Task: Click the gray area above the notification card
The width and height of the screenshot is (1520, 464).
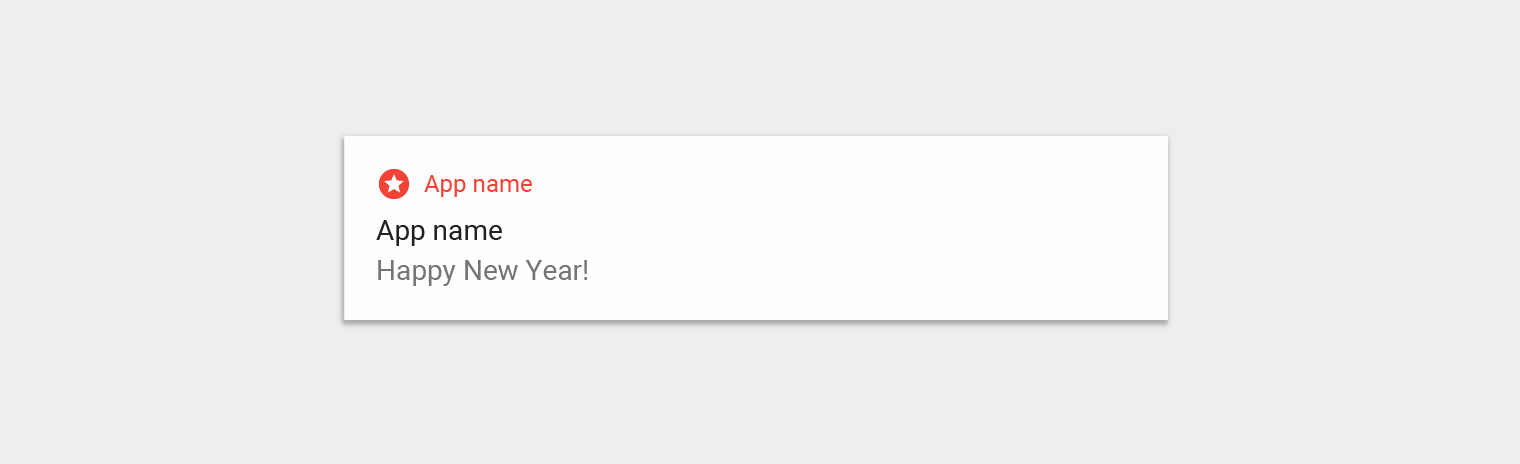Action: coord(756,68)
